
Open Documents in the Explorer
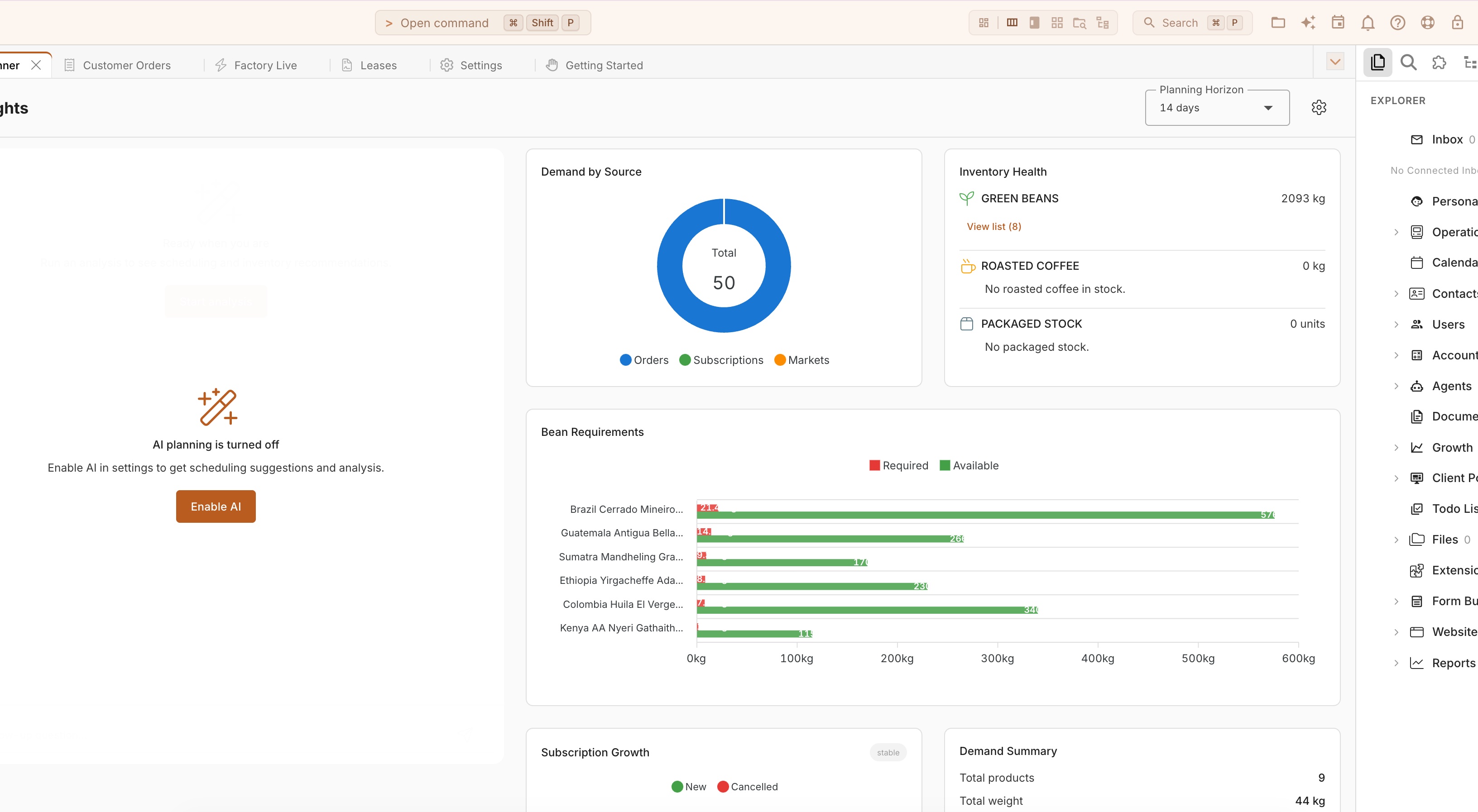(1444, 416)
